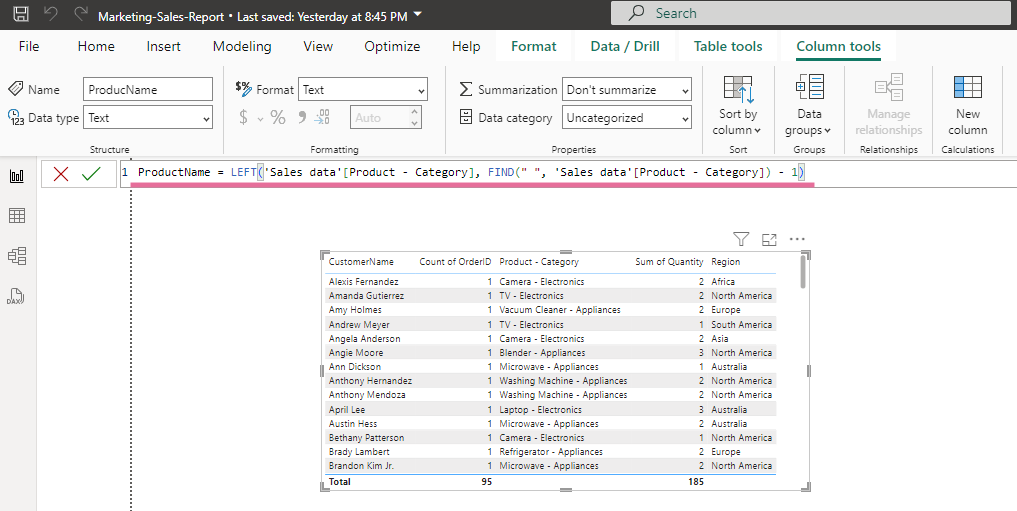Click the Name tag icon in Structure
This screenshot has height=511, width=1017.
(x=16, y=89)
